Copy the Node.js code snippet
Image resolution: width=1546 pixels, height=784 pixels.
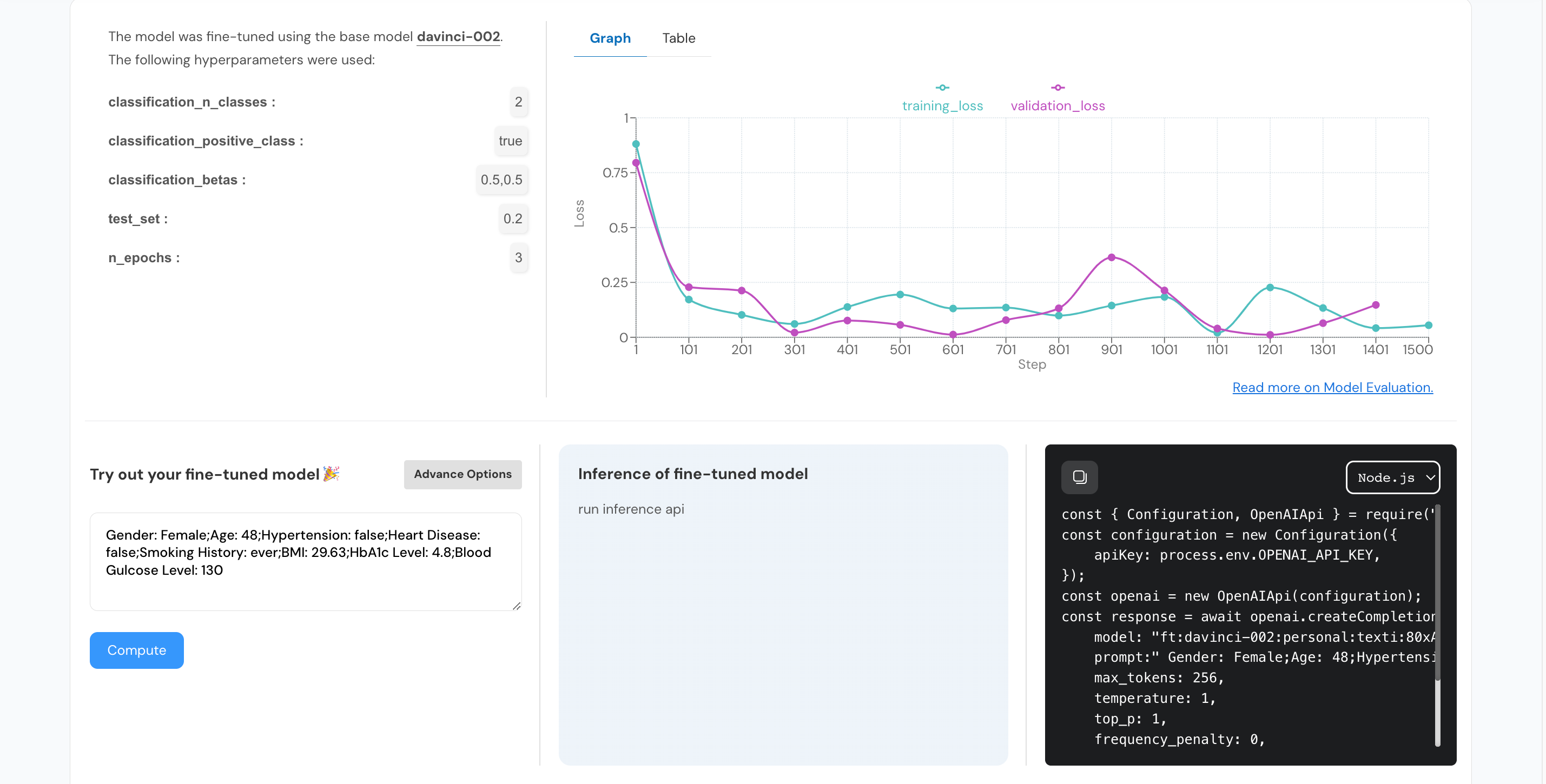[1080, 477]
